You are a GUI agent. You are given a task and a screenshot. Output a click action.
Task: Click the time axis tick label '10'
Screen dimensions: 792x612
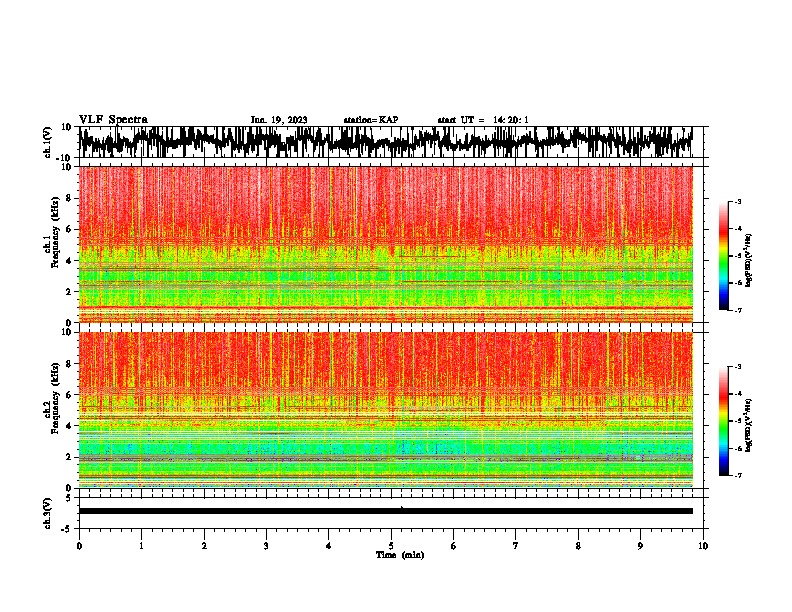[703, 546]
